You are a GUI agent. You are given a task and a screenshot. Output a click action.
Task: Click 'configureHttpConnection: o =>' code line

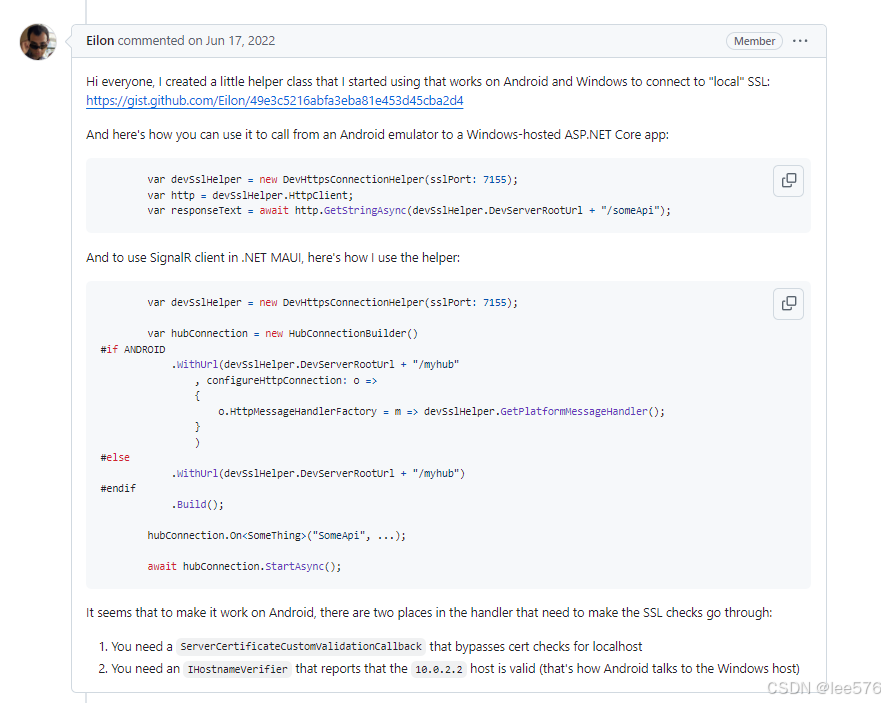pyautogui.click(x=286, y=381)
